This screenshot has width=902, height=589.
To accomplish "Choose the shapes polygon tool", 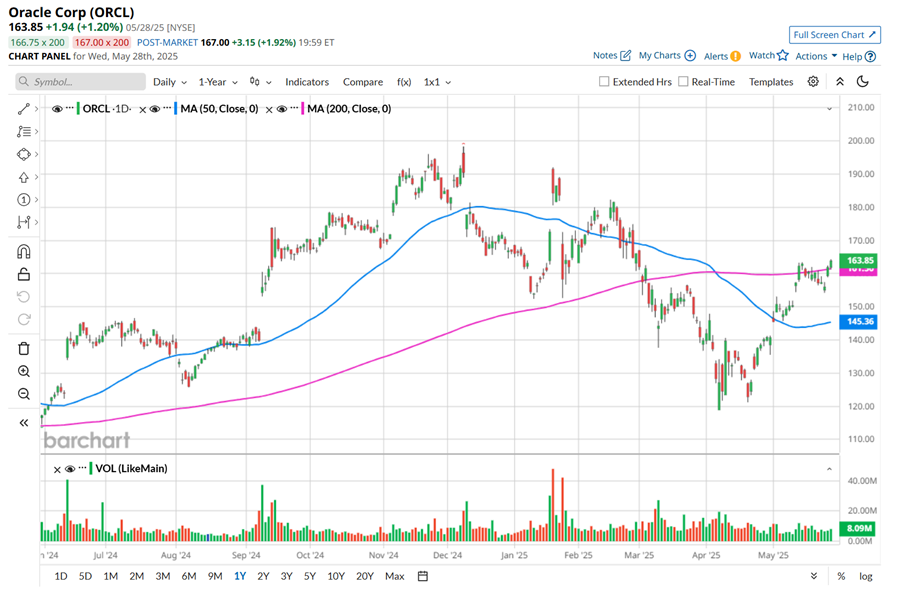I will 24,154.
